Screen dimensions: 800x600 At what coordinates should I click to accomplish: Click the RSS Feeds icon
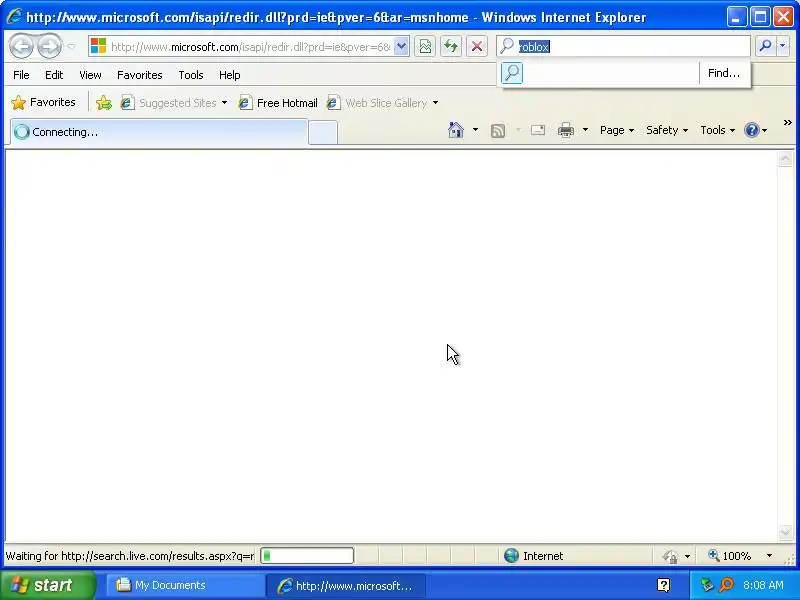[498, 131]
